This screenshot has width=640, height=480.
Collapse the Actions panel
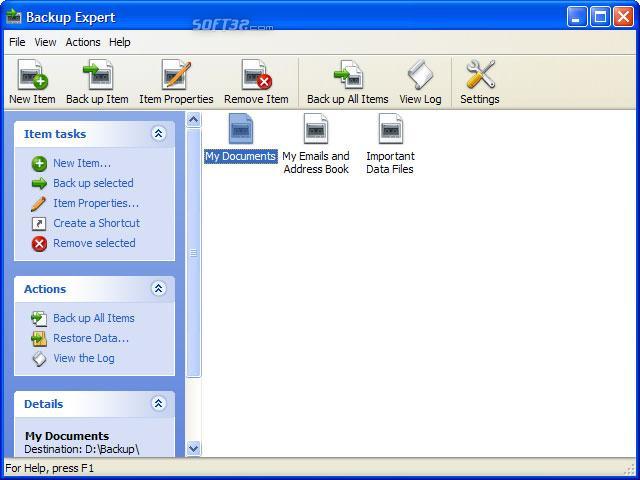coord(158,289)
